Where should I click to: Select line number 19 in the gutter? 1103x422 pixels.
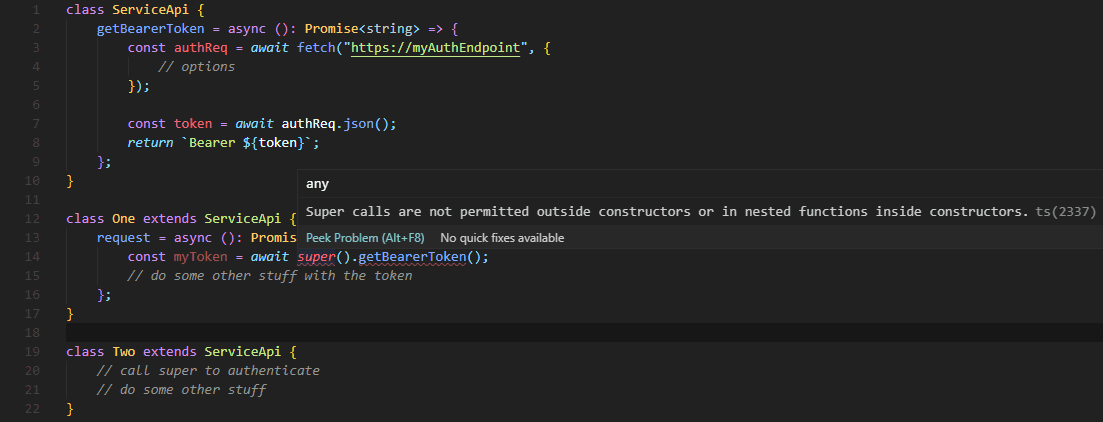tap(32, 351)
